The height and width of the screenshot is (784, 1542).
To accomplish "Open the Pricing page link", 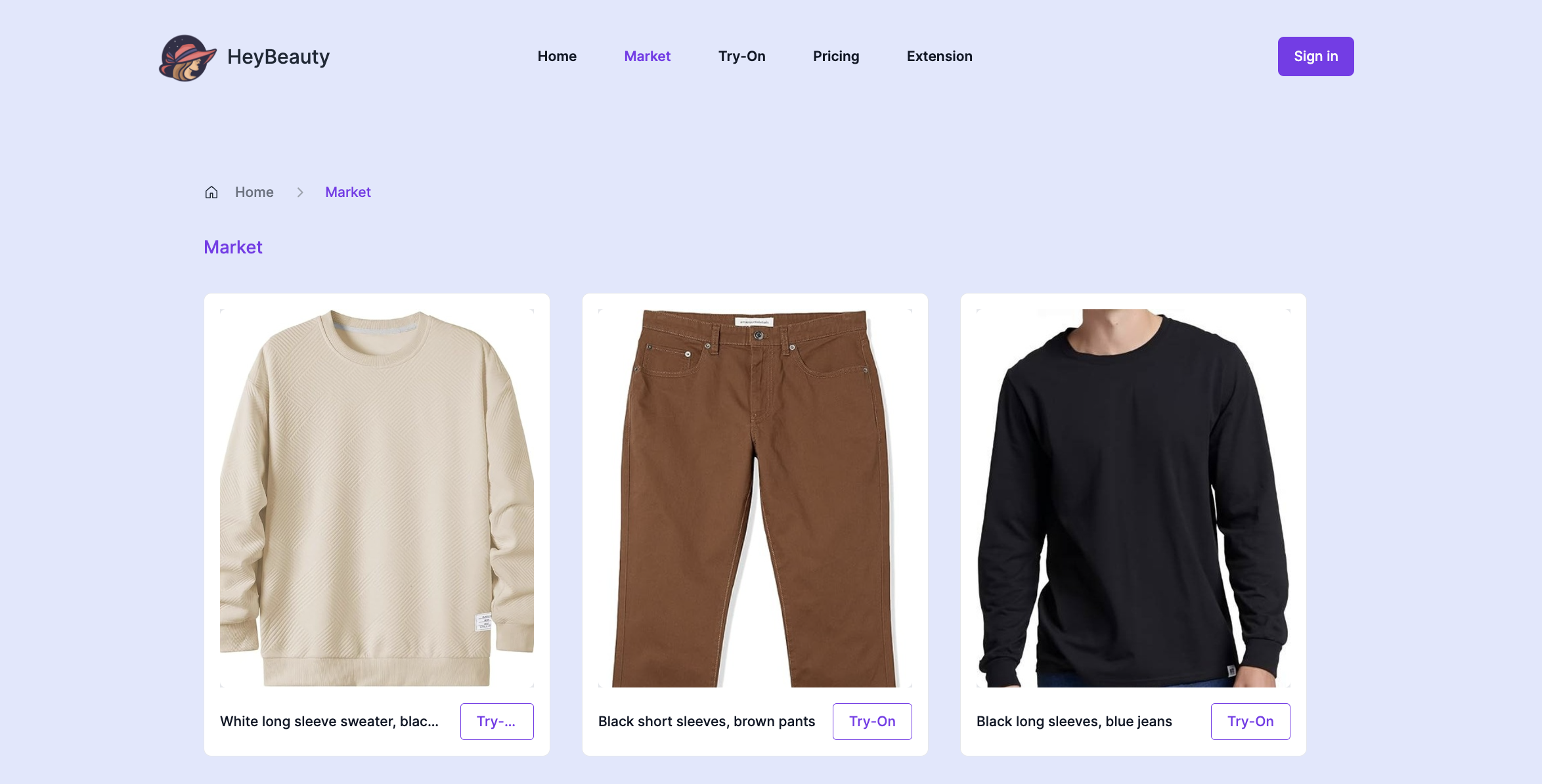I will [836, 56].
